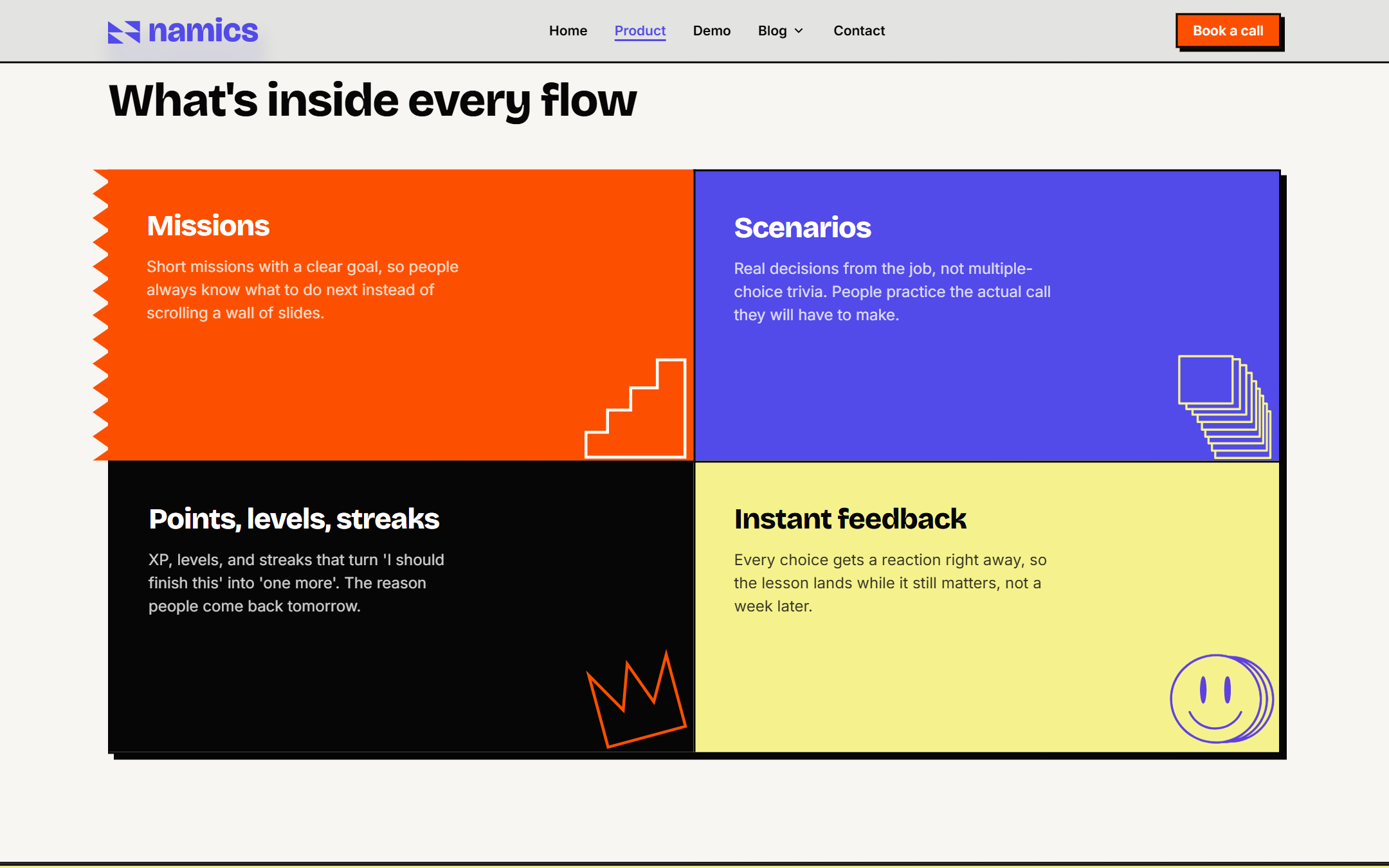1389x868 pixels.
Task: Click the namics wordmark text
Action: pos(203,31)
